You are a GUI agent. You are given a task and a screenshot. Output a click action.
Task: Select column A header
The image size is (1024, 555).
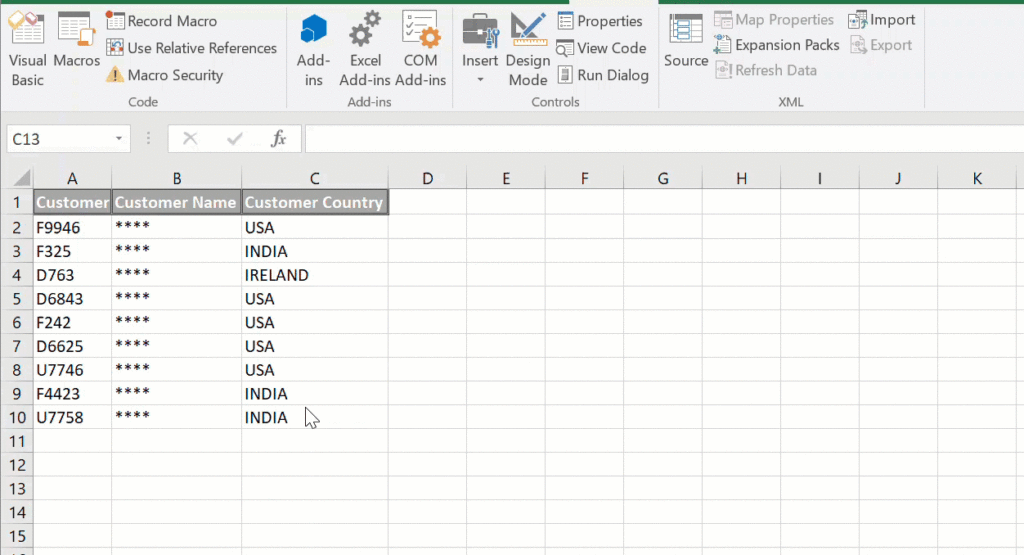72,178
